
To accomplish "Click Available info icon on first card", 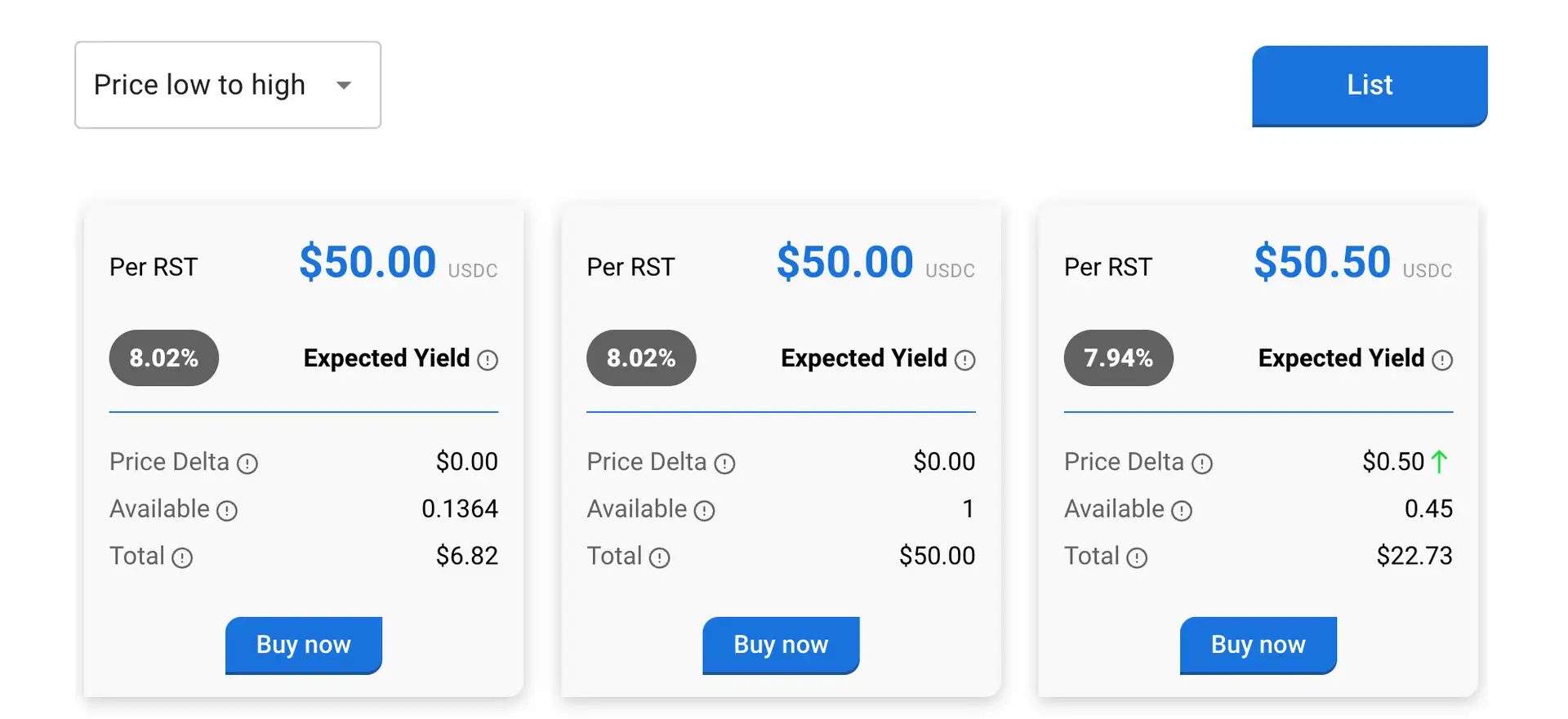I will (x=227, y=511).
